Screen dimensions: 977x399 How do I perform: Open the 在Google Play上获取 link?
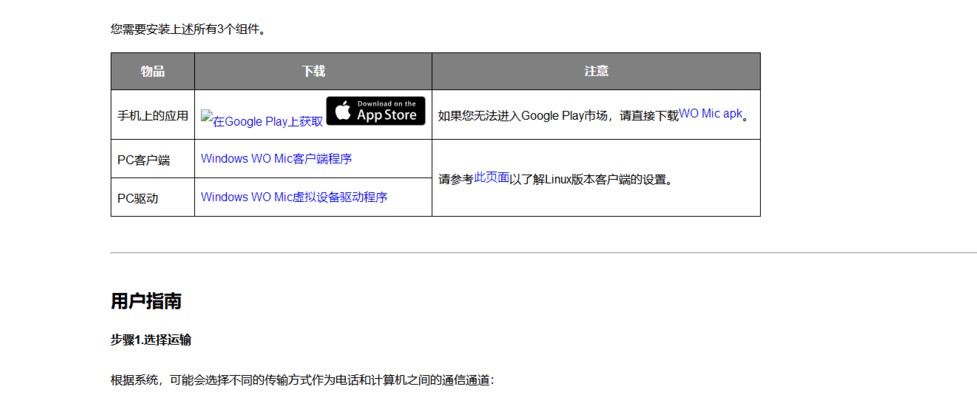point(262,120)
